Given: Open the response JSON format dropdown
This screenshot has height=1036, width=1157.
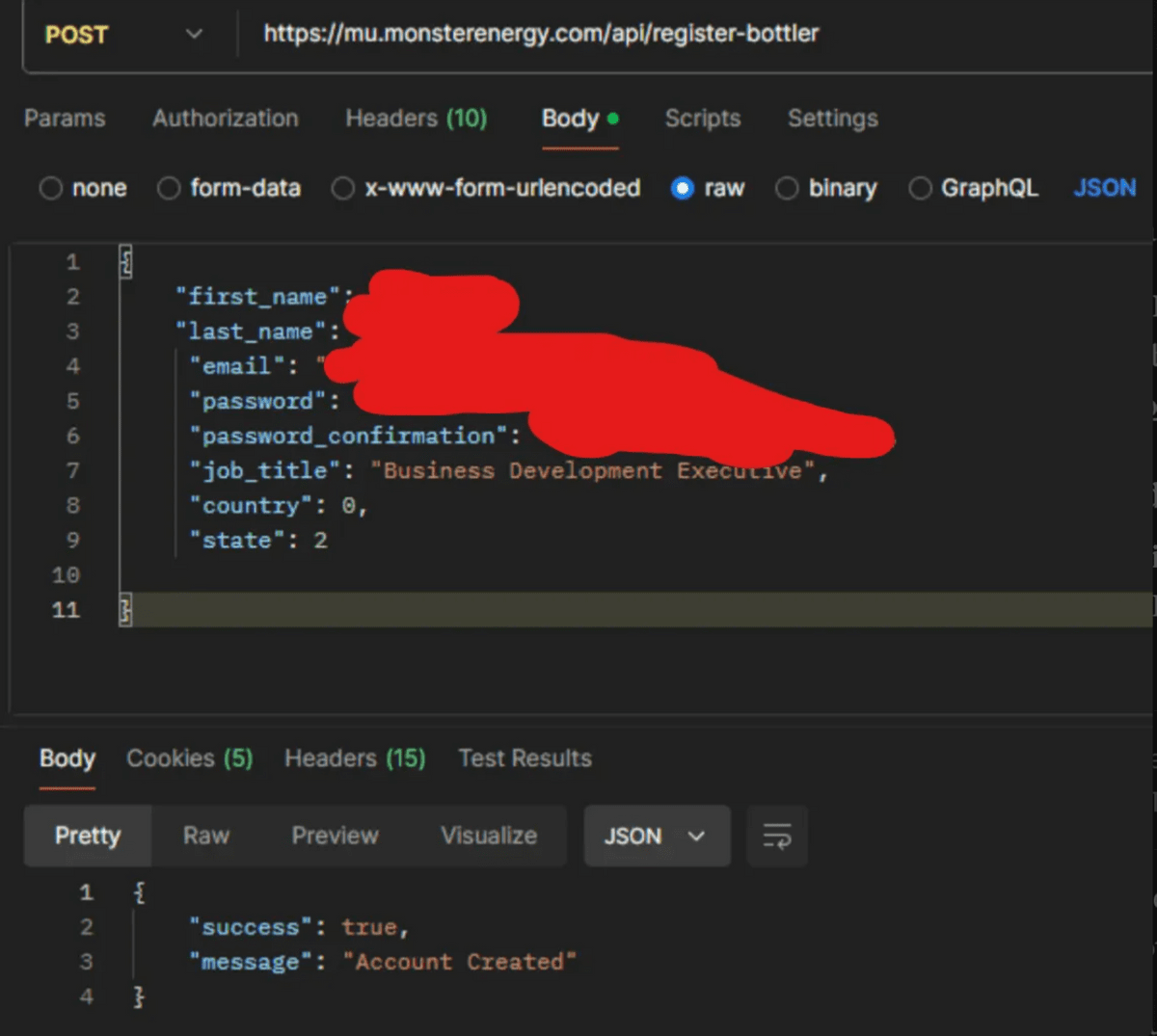Looking at the screenshot, I should (x=658, y=836).
